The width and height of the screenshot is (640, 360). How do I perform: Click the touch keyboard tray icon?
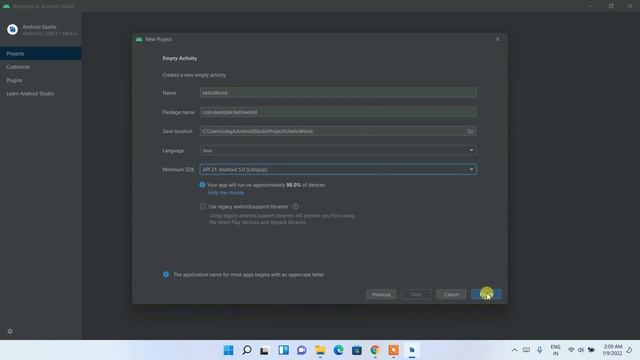[527, 350]
